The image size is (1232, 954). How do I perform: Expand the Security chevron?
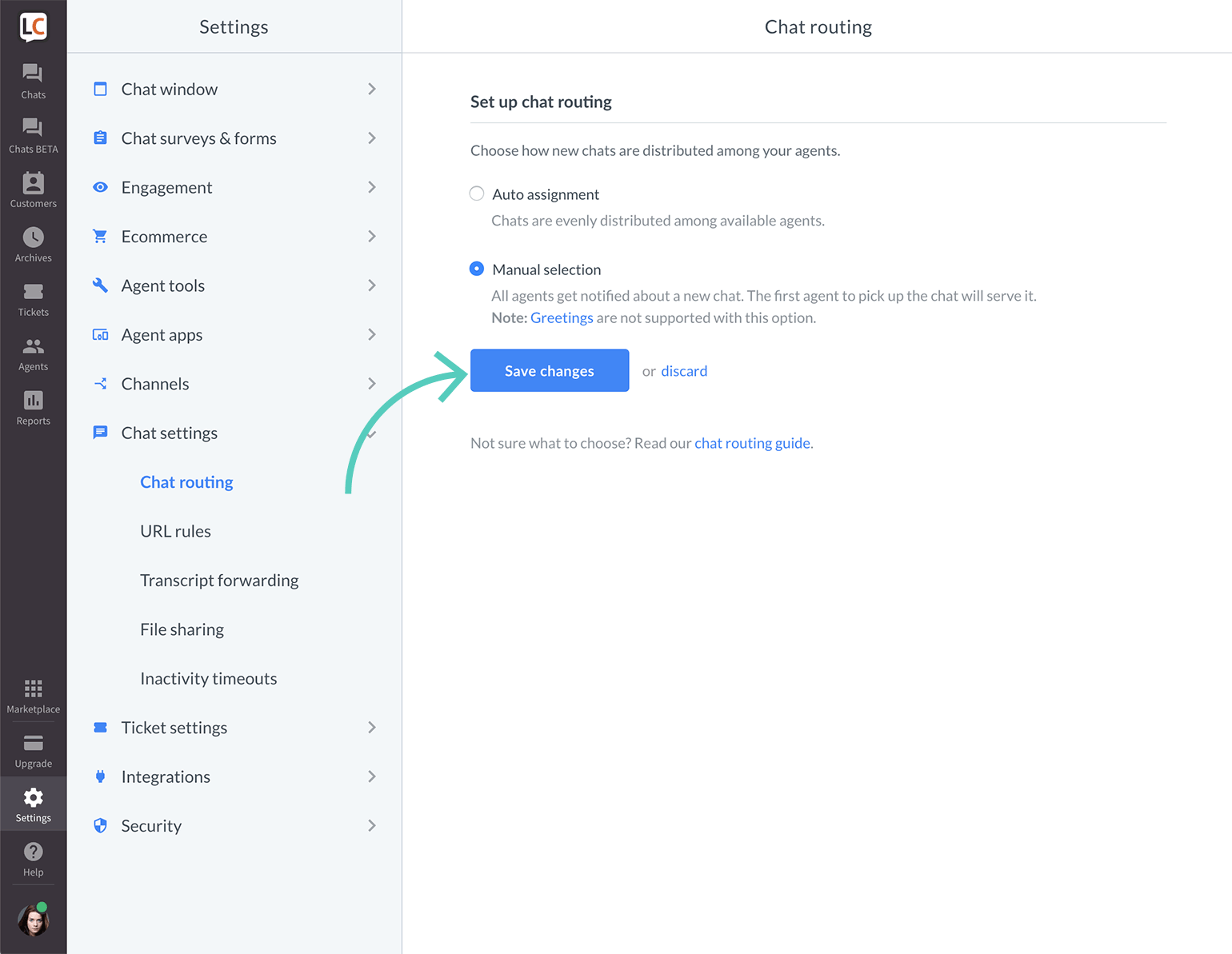pyautogui.click(x=372, y=825)
